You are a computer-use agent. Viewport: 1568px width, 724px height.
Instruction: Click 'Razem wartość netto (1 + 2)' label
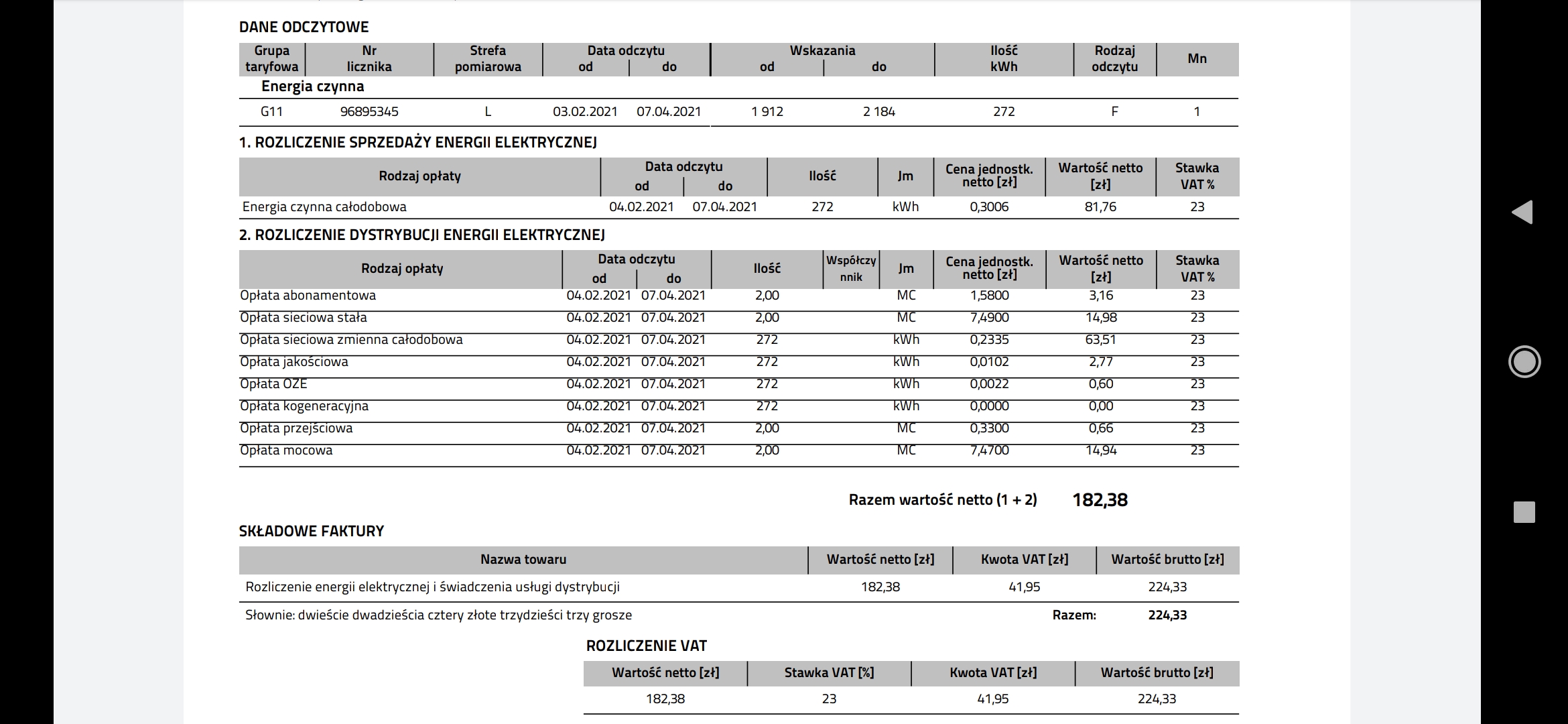click(x=942, y=499)
